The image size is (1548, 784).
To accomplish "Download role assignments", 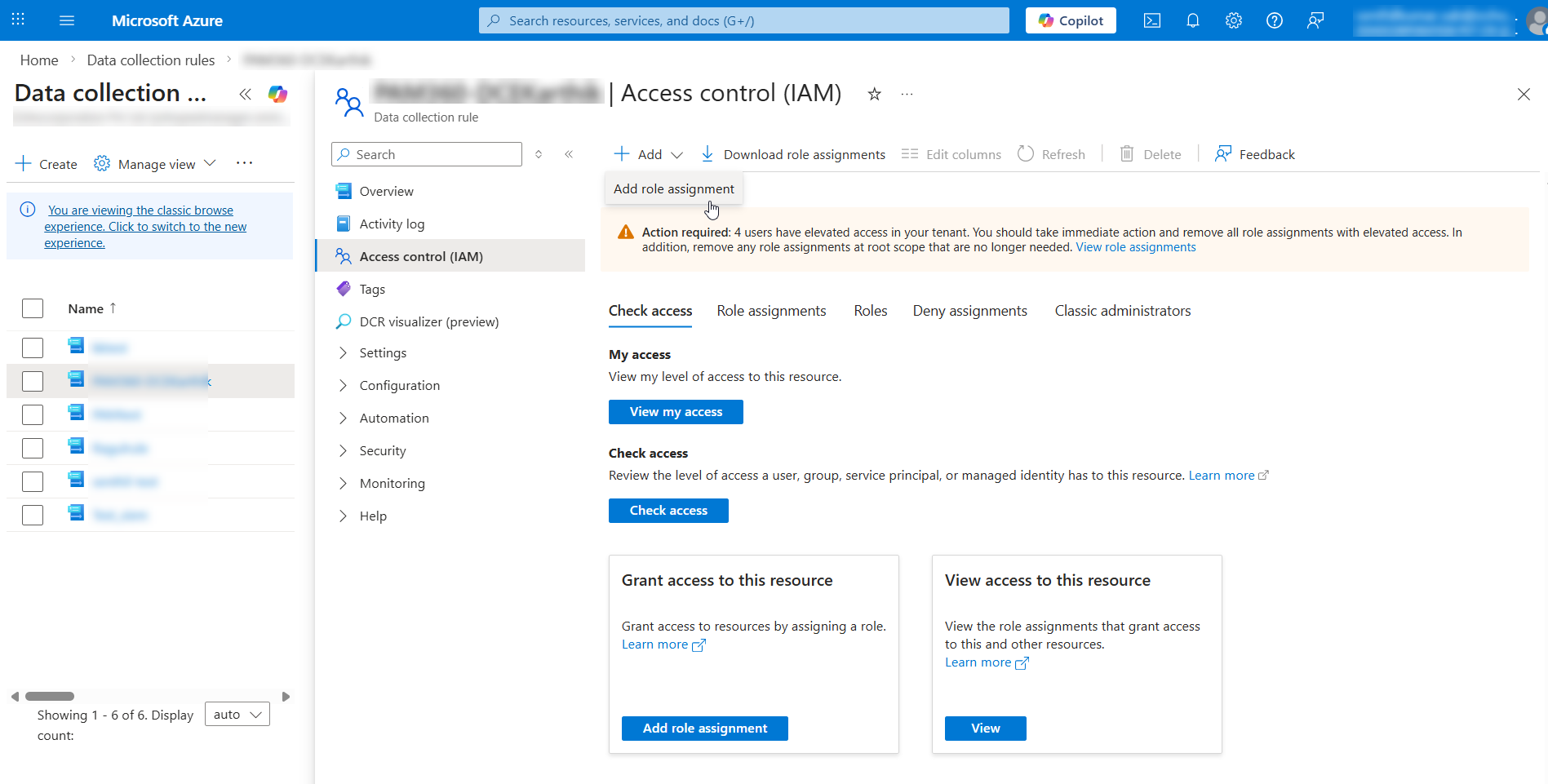I will [792, 153].
